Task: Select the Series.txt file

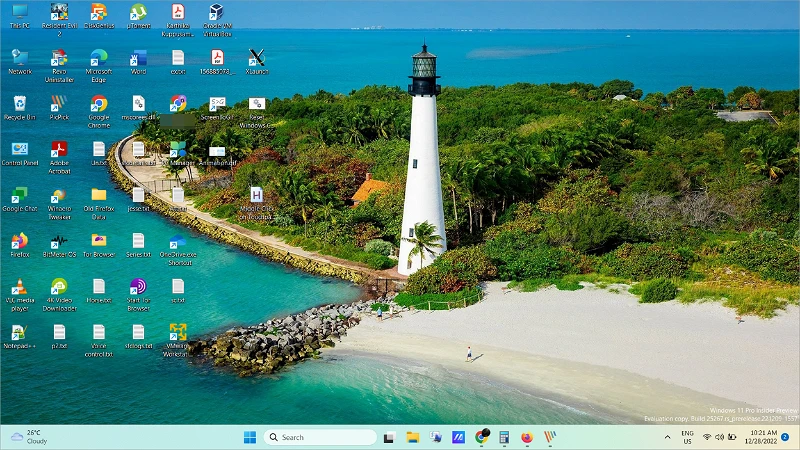Action: (x=138, y=245)
